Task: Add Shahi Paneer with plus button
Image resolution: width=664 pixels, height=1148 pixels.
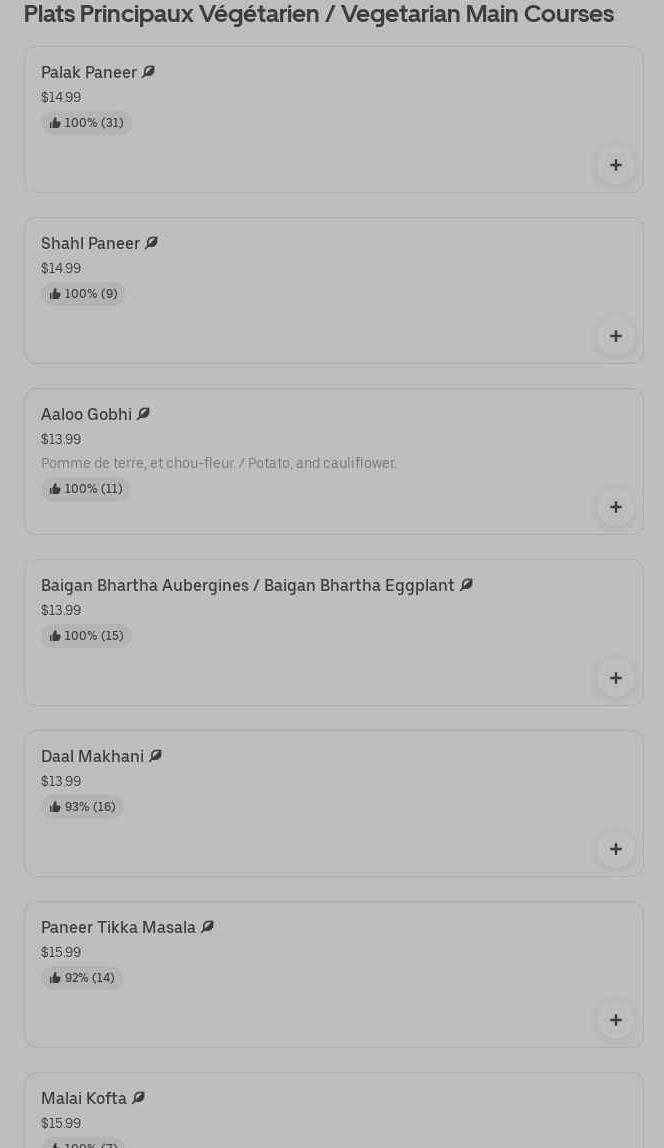Action: 615,336
